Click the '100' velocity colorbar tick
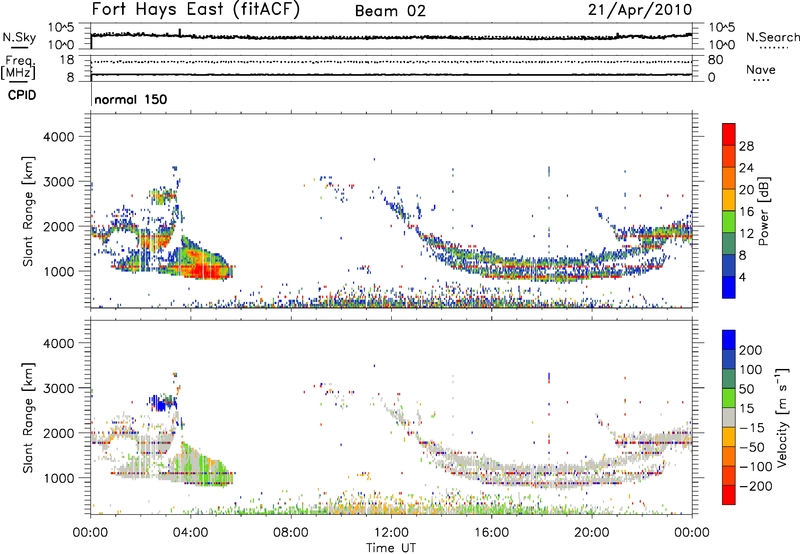 click(x=751, y=370)
